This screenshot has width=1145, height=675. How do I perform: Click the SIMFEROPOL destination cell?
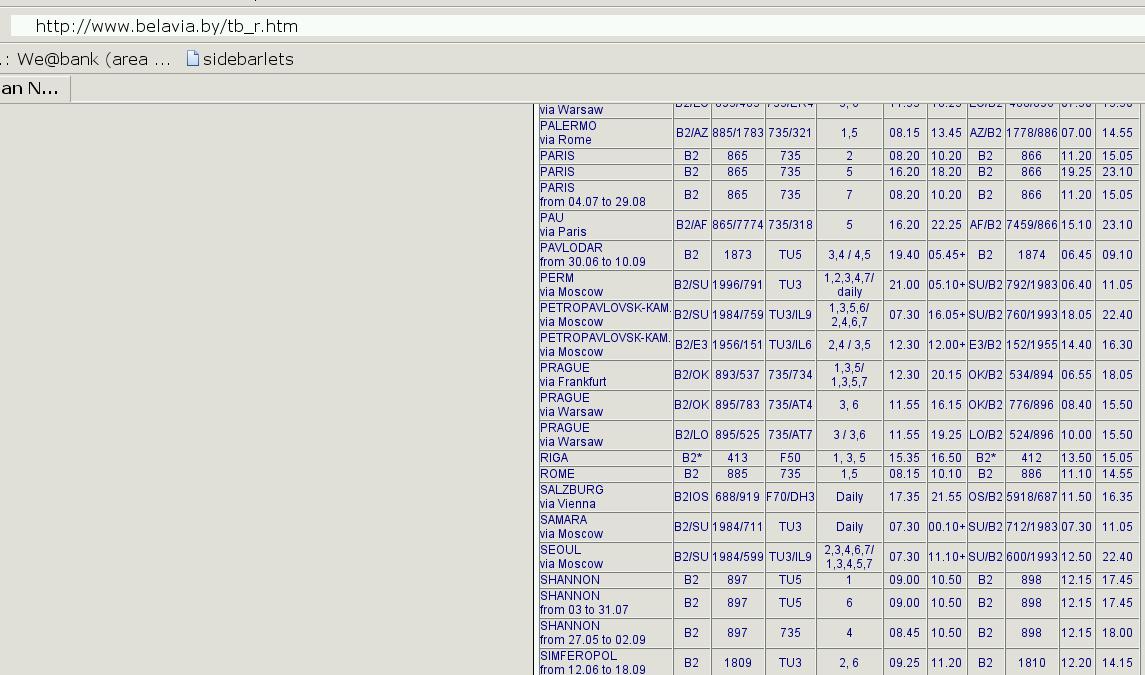pos(604,663)
